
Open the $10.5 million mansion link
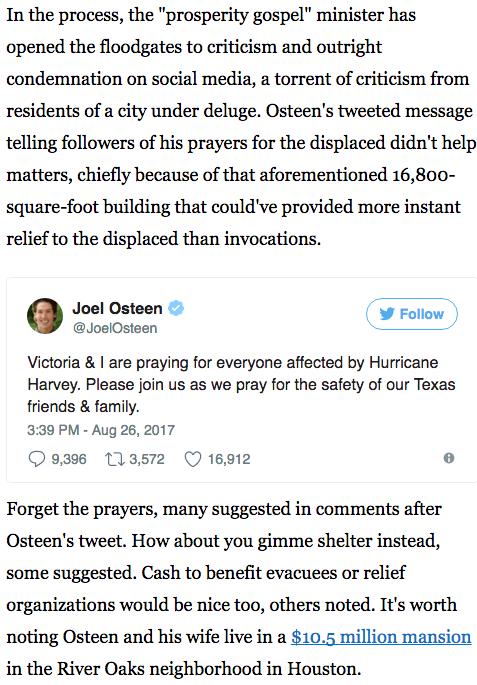(x=381, y=637)
